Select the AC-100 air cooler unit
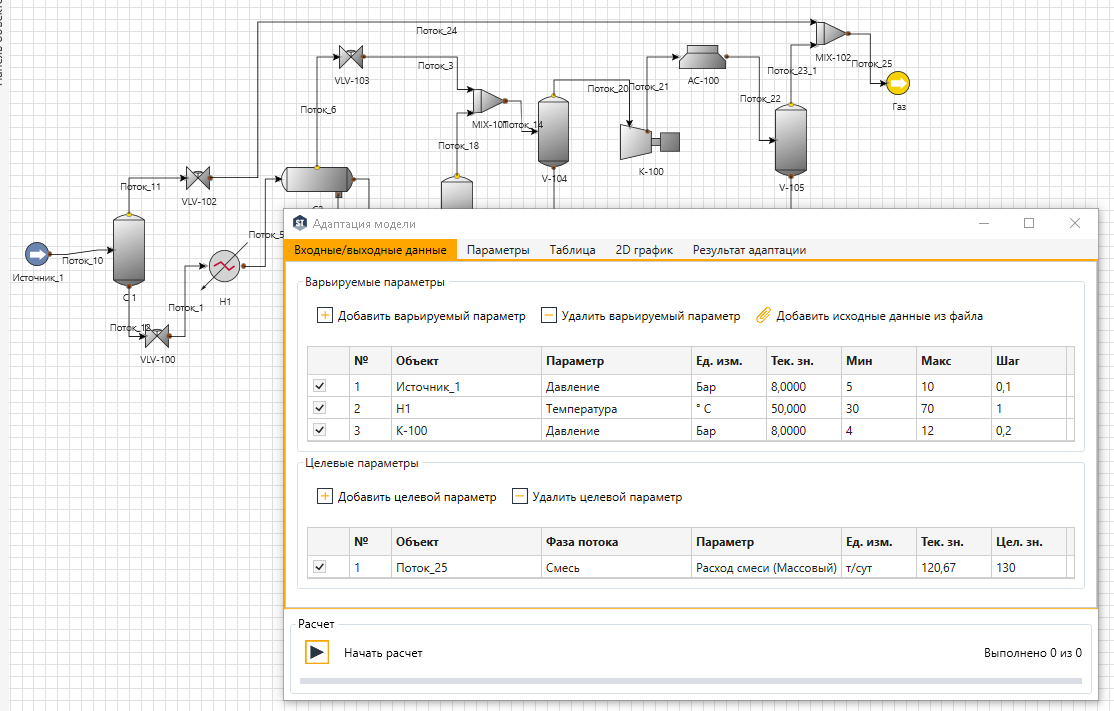This screenshot has height=711, width=1114. pos(702,58)
